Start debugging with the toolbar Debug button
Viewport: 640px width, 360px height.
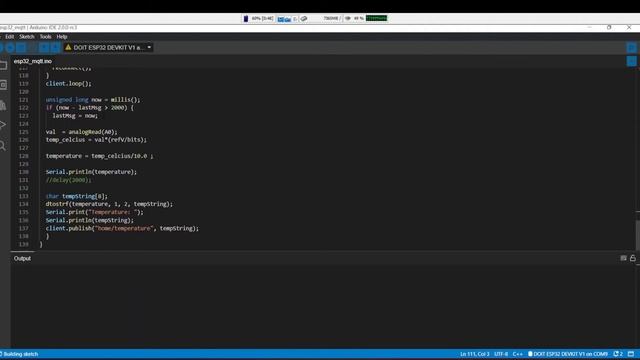pos(21,47)
